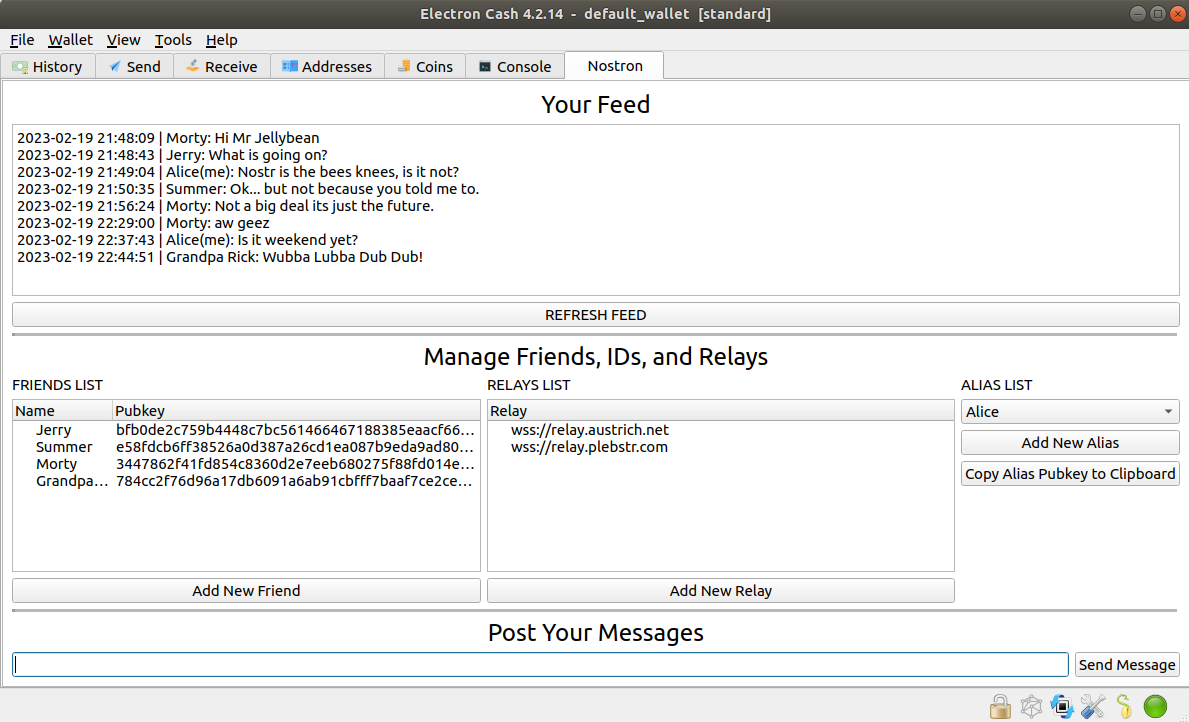Focus the message input field
The width and height of the screenshot is (1189, 722).
(x=541, y=665)
